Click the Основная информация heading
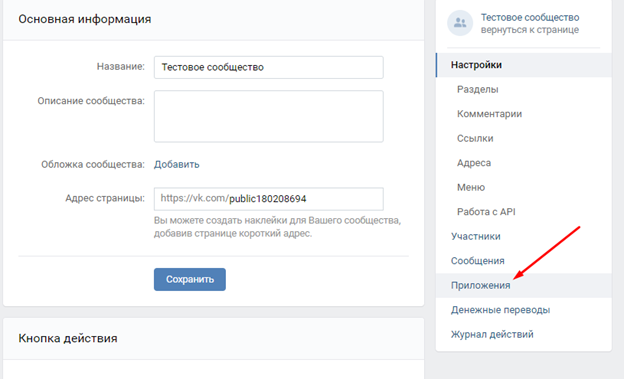This screenshot has height=379, width=624. click(85, 19)
